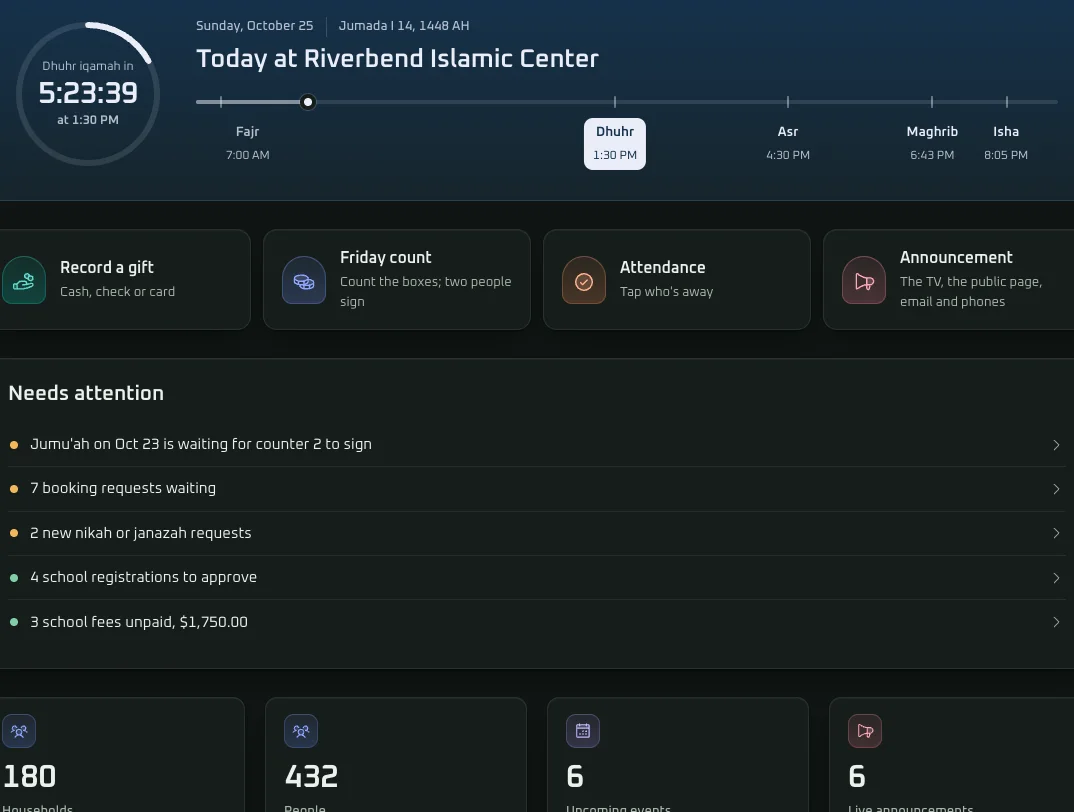
Task: Click the Dhuhr iqamah countdown ring
Action: (x=88, y=94)
